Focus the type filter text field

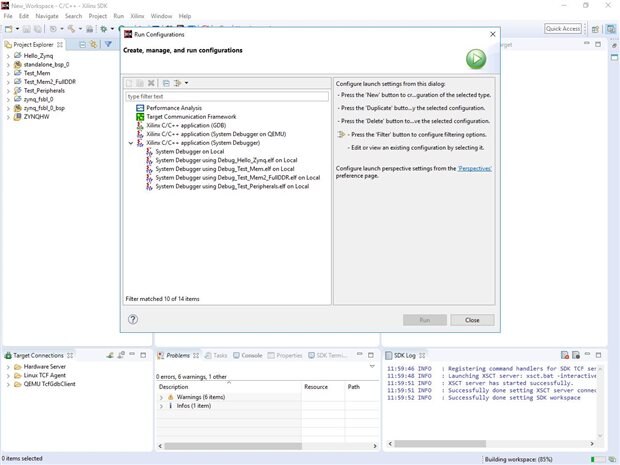227,96
